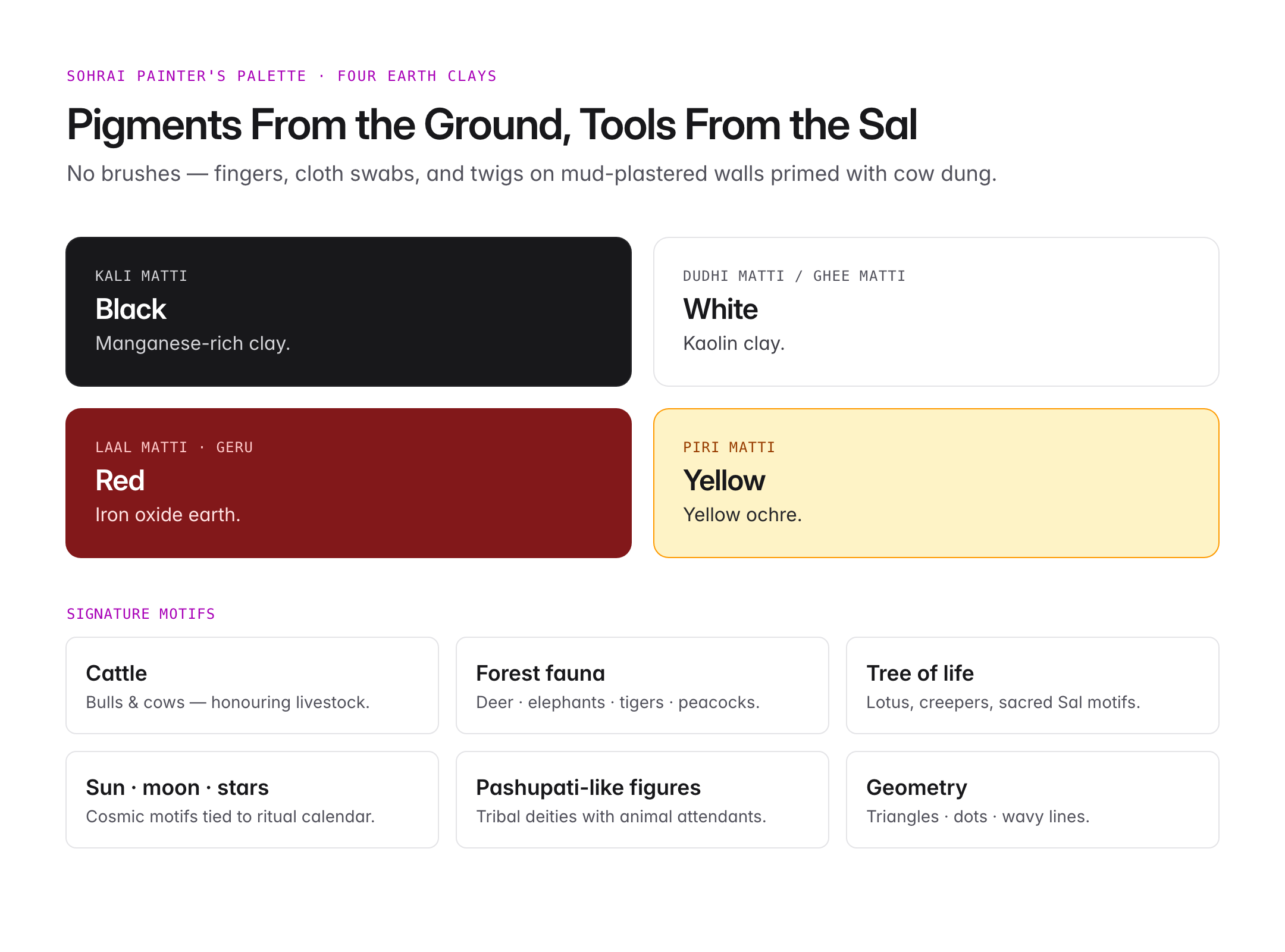Viewport: 1285px width, 952px height.
Task: Click 'Bulls & cows — honouring livestock.' text
Action: click(x=228, y=703)
